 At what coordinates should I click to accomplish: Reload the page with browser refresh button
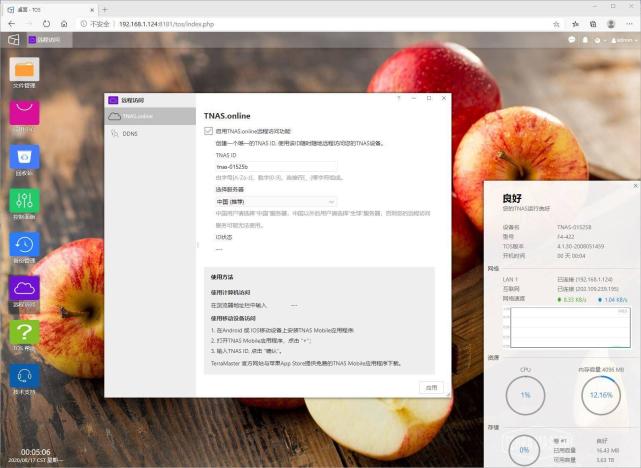[x=47, y=24]
